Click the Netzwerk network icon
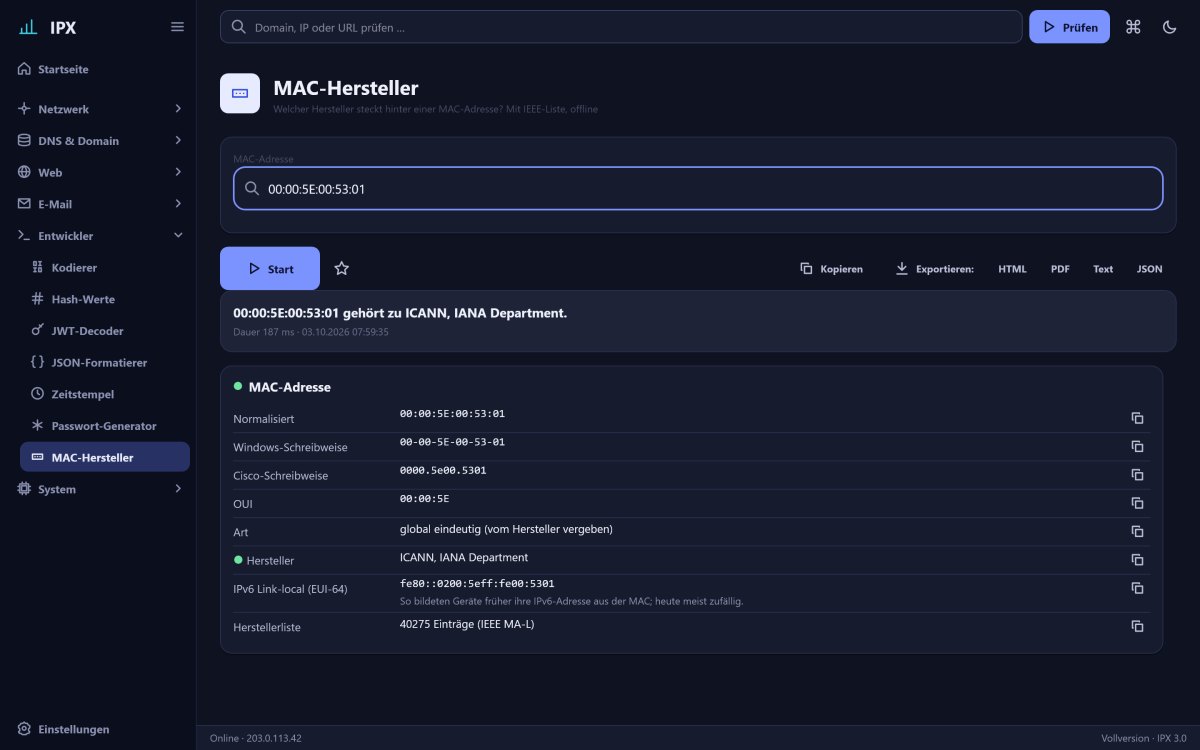 24,108
